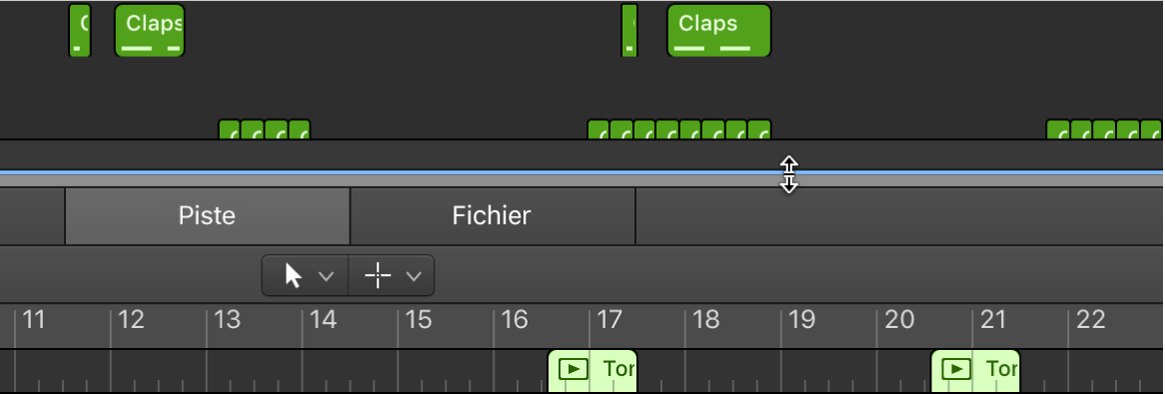Click bar 15 in the ruler
Screen dimensions: 1165x394
pos(418,320)
